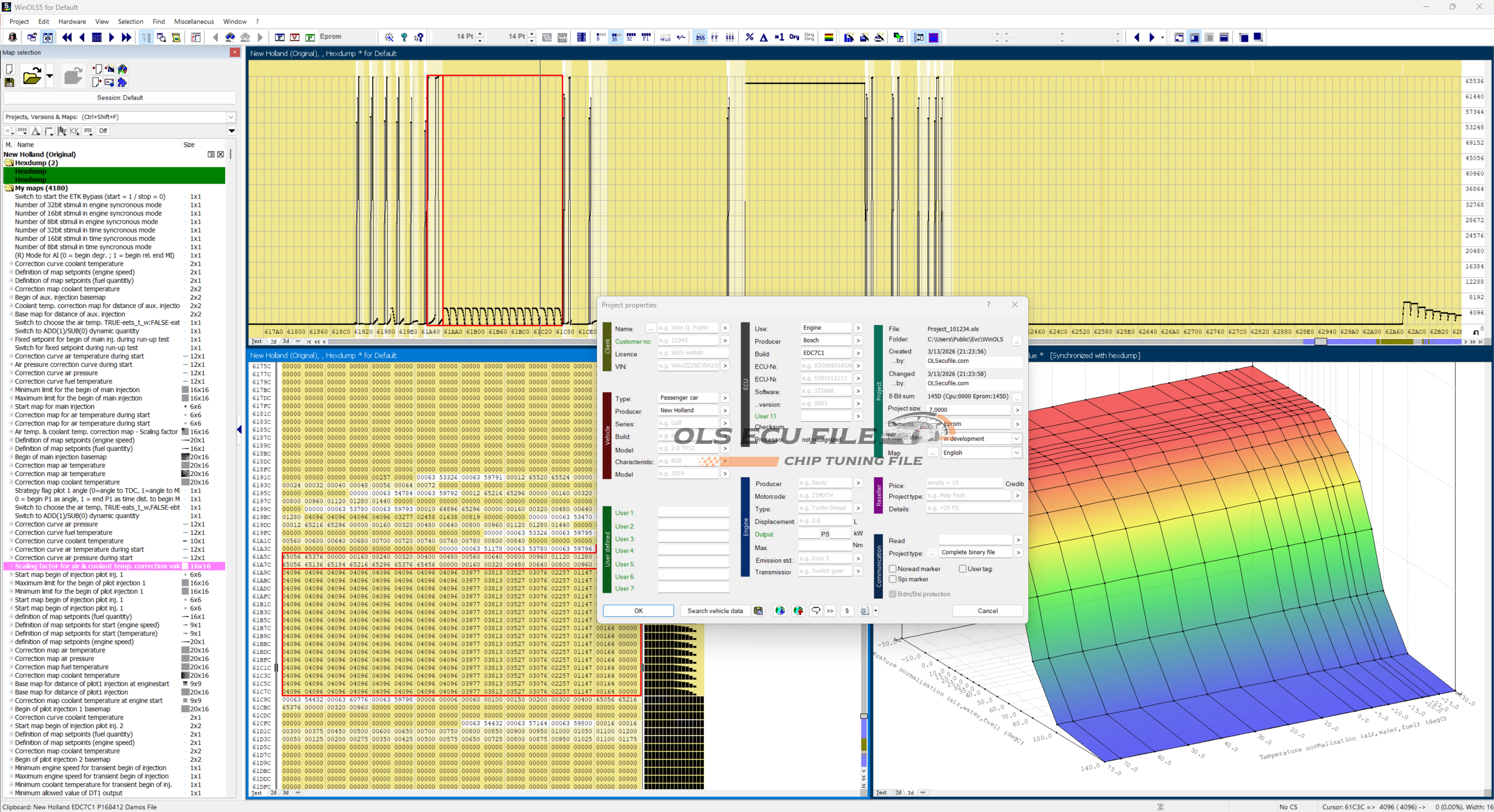
Task: Click the rainbow color palette icon
Action: coord(828,37)
